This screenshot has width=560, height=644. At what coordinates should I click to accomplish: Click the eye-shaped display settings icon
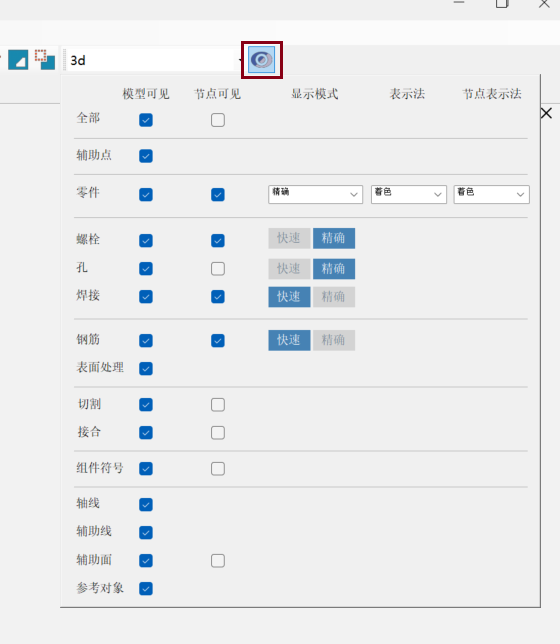tap(262, 60)
